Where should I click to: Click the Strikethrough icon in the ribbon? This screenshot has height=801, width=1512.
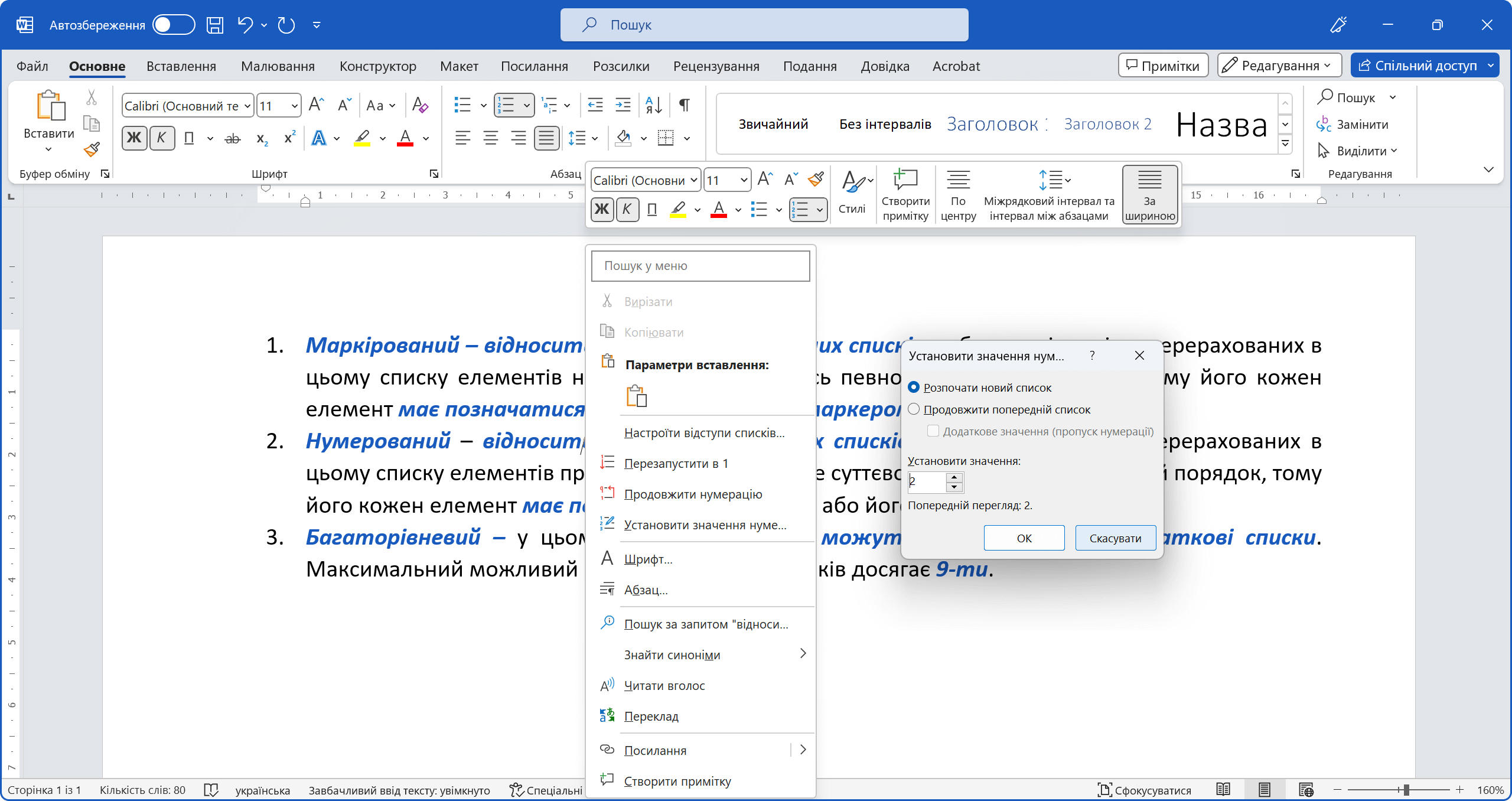pos(233,138)
